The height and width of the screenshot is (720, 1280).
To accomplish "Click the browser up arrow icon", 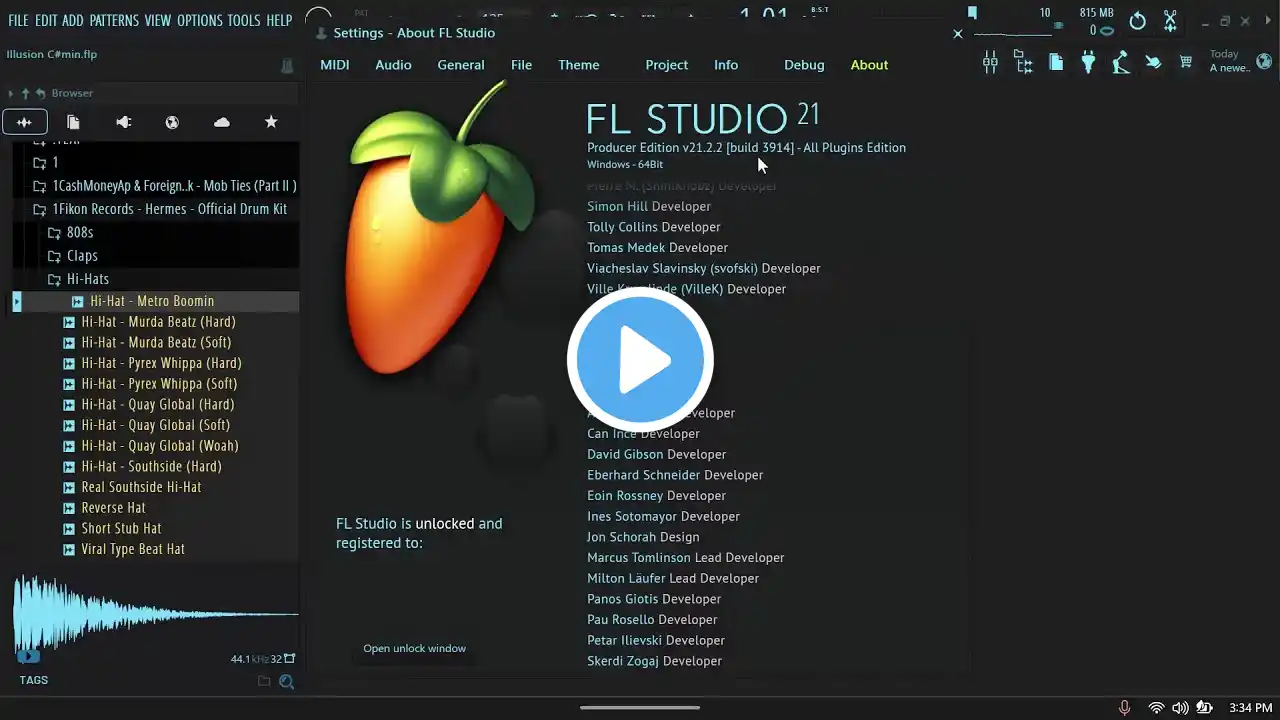I will (25, 93).
